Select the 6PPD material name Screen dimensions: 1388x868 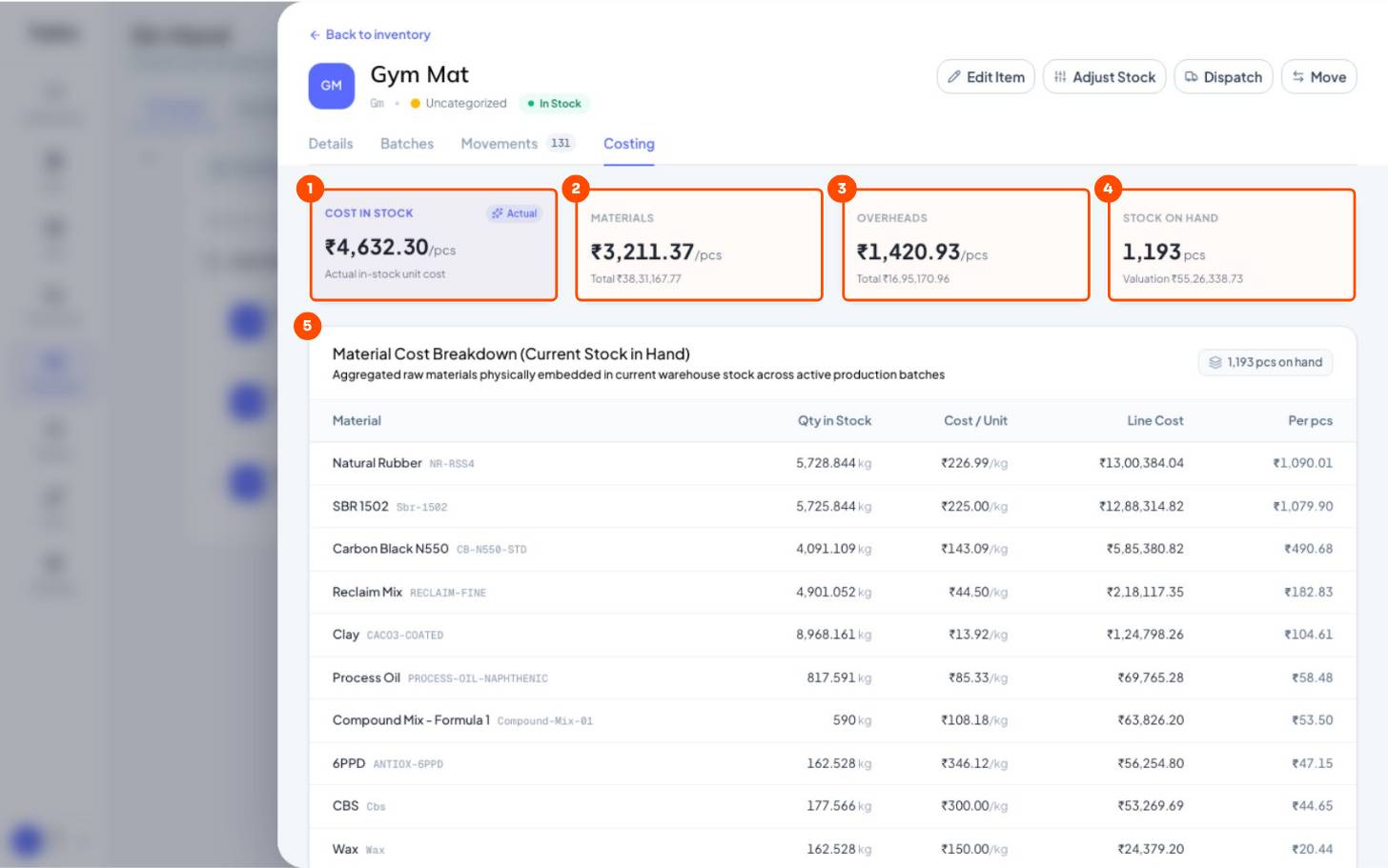[x=349, y=763]
